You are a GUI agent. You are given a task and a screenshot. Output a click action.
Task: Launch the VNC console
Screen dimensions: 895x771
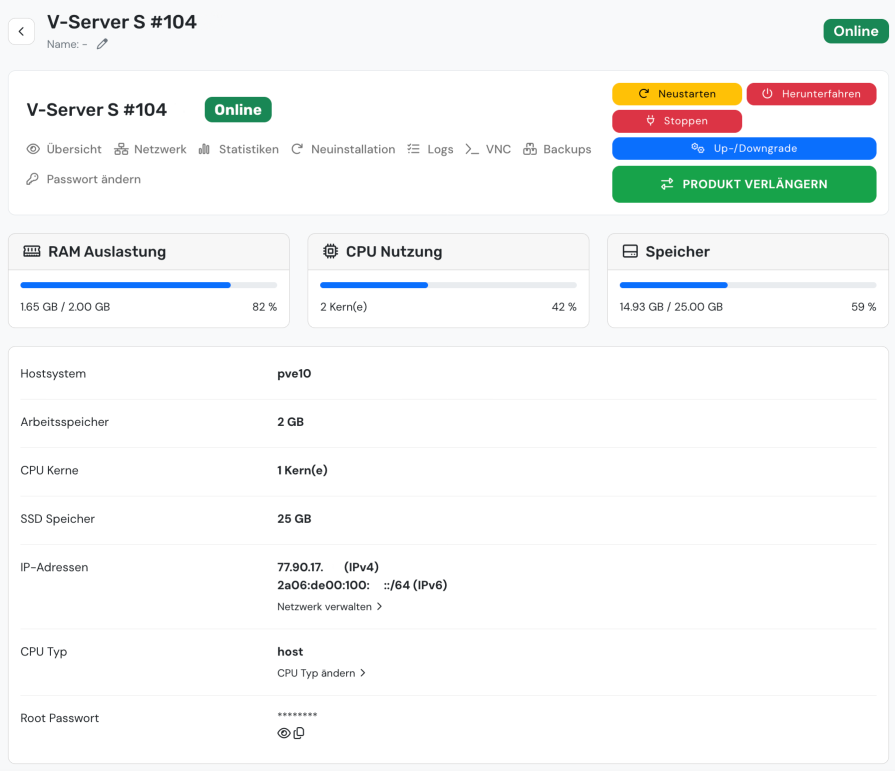(488, 150)
